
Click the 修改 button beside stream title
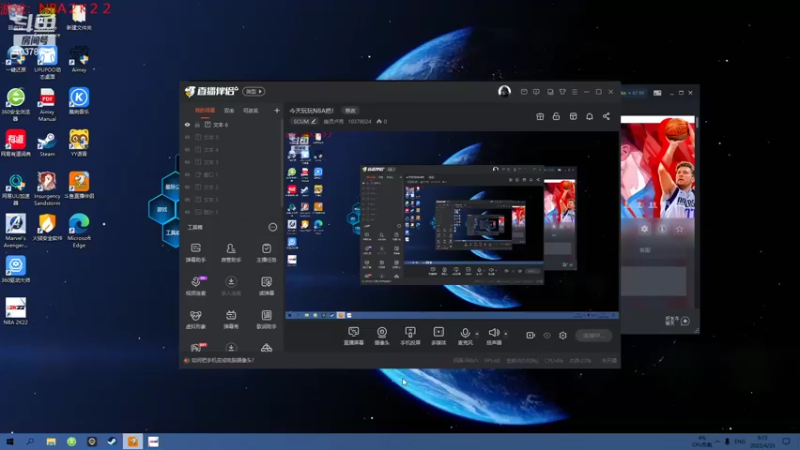point(350,111)
